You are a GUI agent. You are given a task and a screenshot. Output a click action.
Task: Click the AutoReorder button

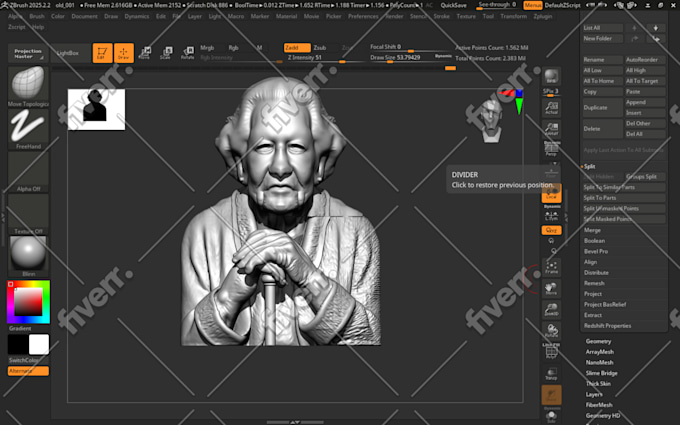click(644, 60)
